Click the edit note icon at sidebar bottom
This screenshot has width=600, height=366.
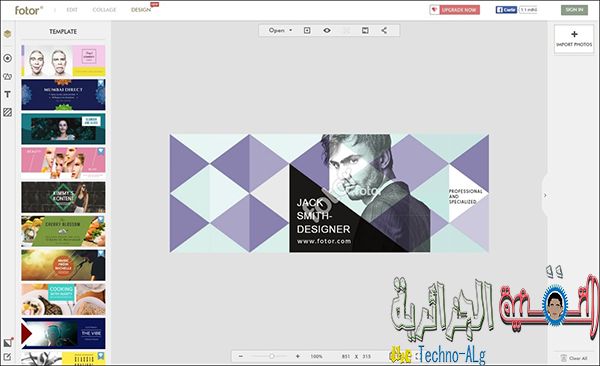click(7, 357)
